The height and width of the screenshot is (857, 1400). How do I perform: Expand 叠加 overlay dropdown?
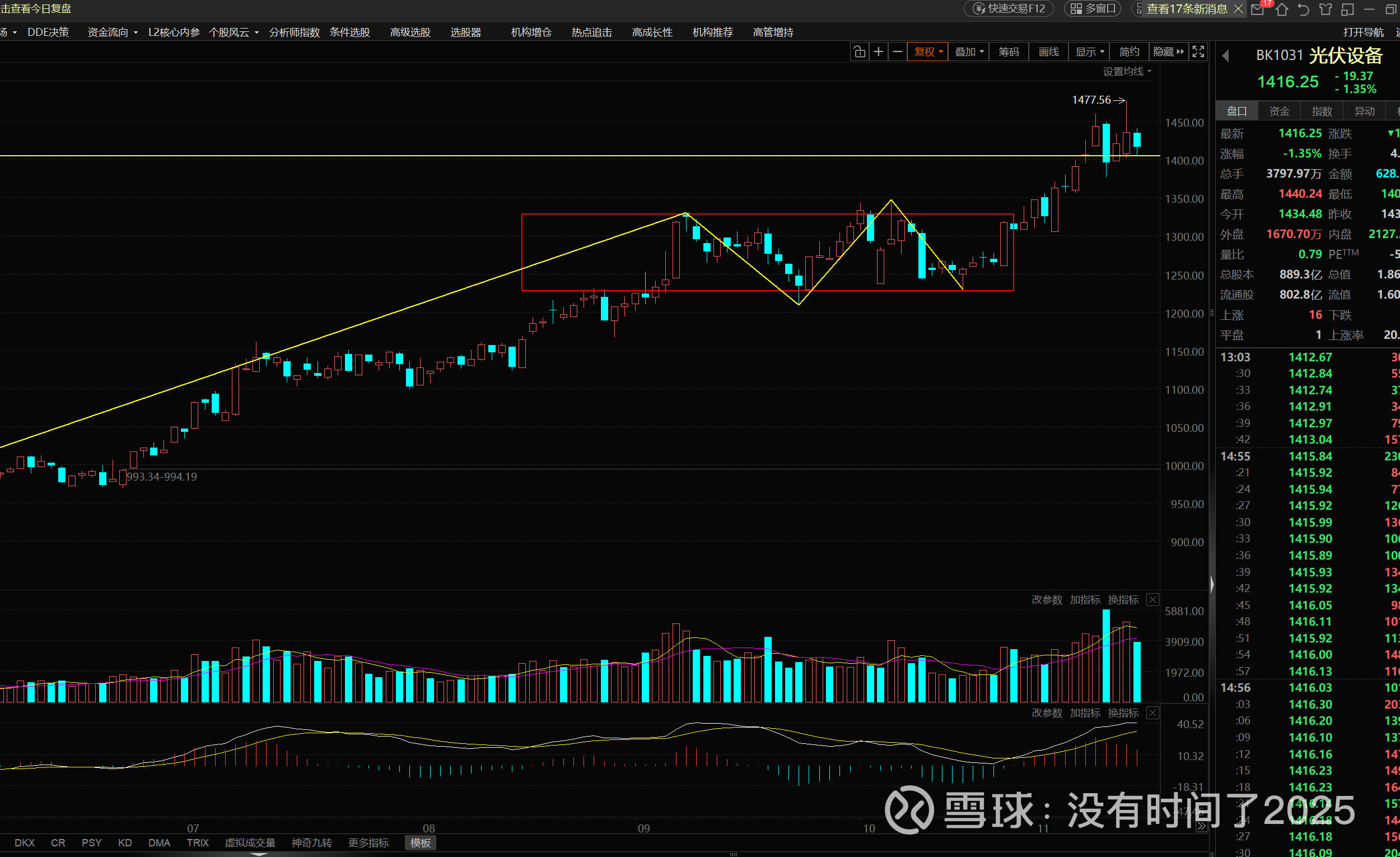pyautogui.click(x=969, y=52)
